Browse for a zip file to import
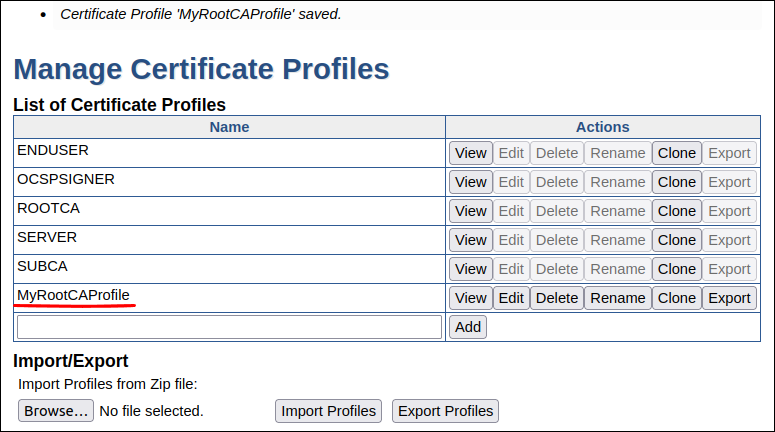The height and width of the screenshot is (432, 775). [x=56, y=411]
